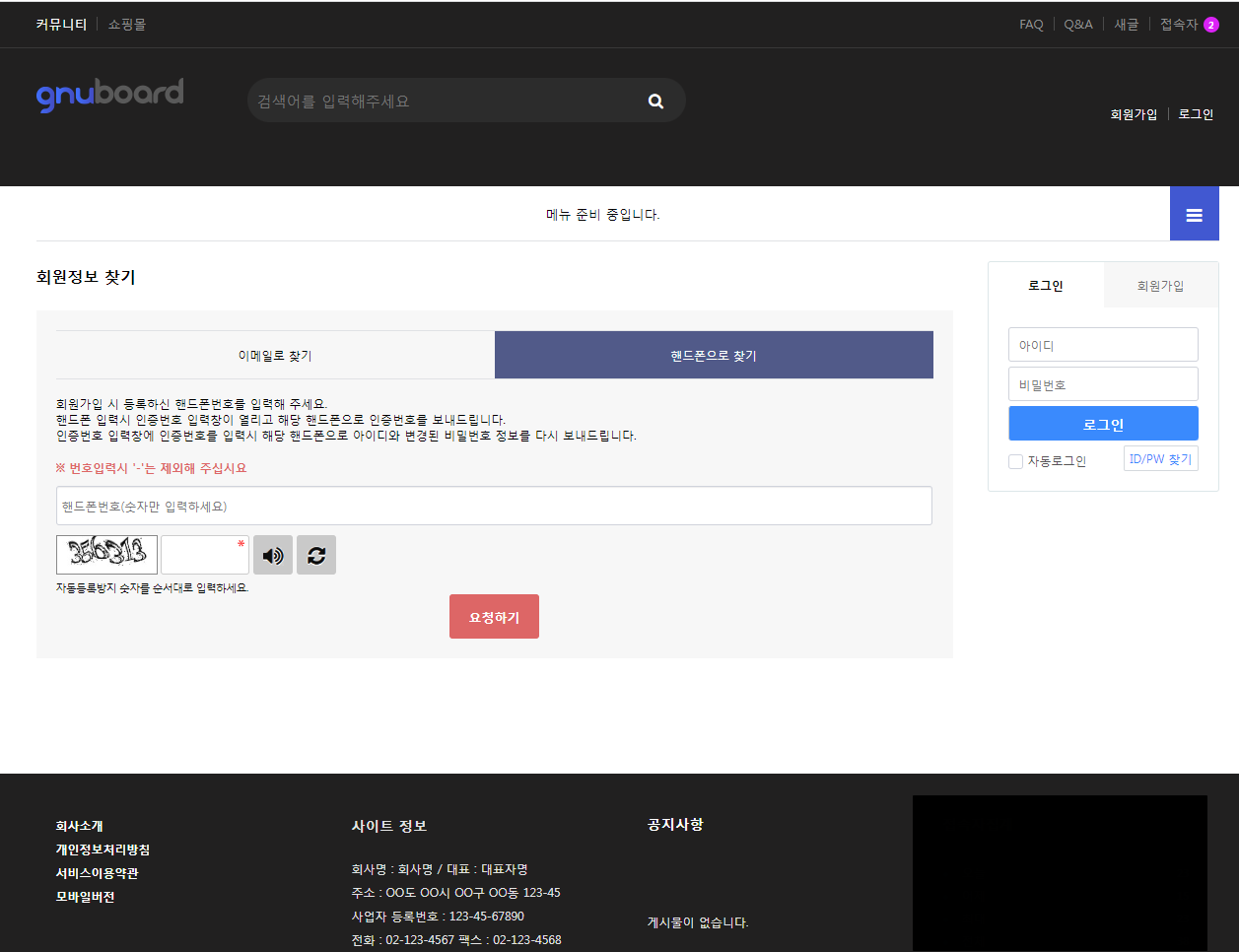1239x952 pixels.
Task: Focus the 핸드폰번호 input field
Action: pos(494,506)
